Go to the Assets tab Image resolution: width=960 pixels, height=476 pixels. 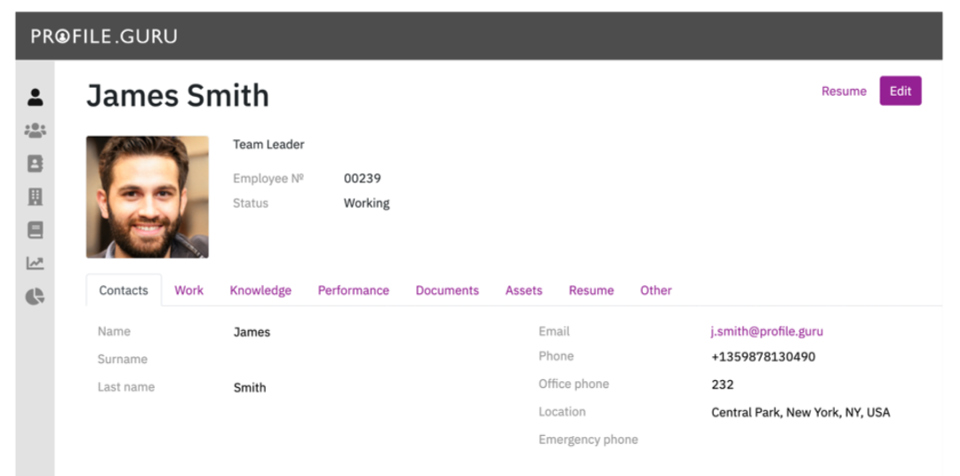(x=523, y=290)
